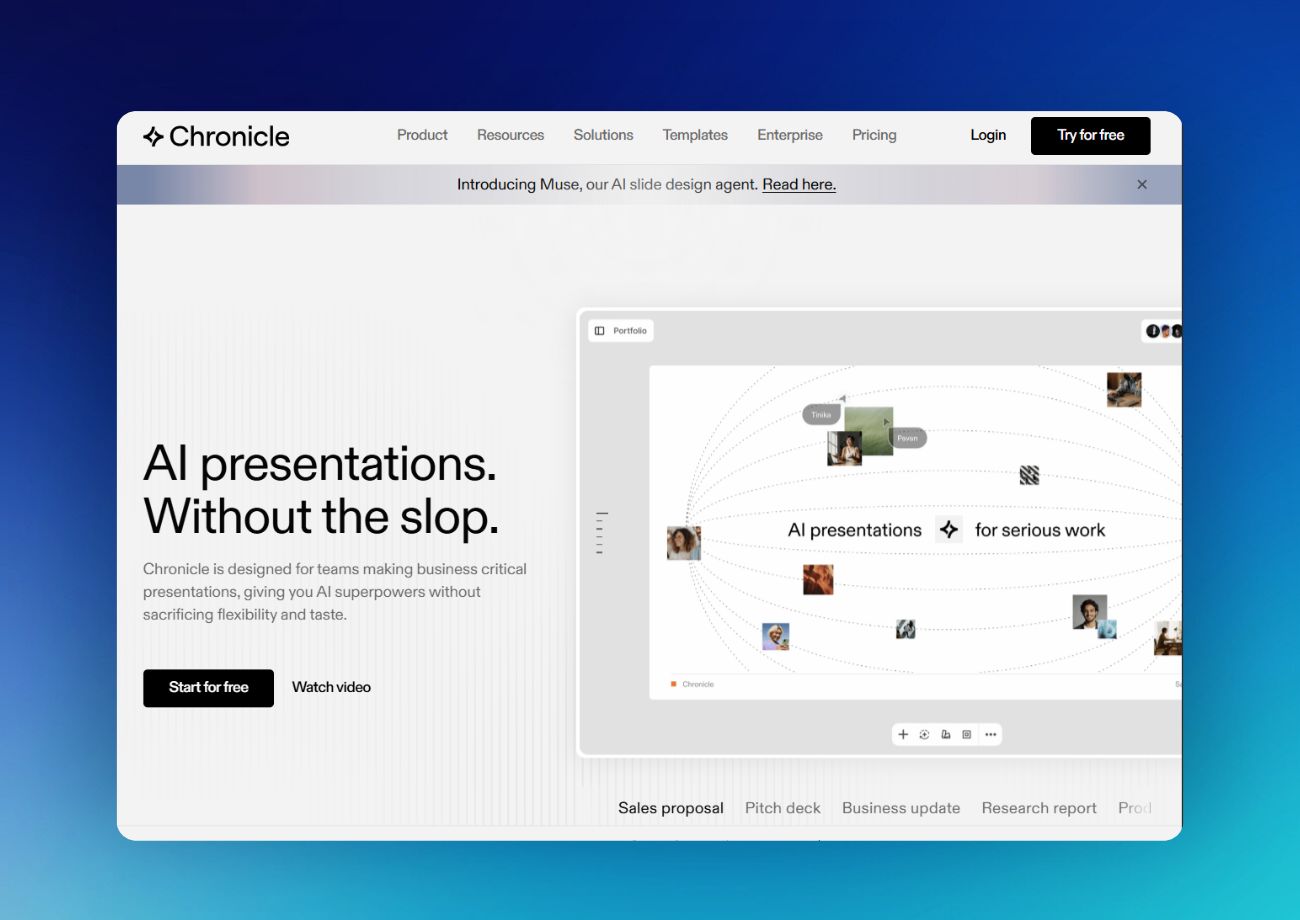Expand the Resources navigation menu
Screen dimensions: 1300x920
510,135
